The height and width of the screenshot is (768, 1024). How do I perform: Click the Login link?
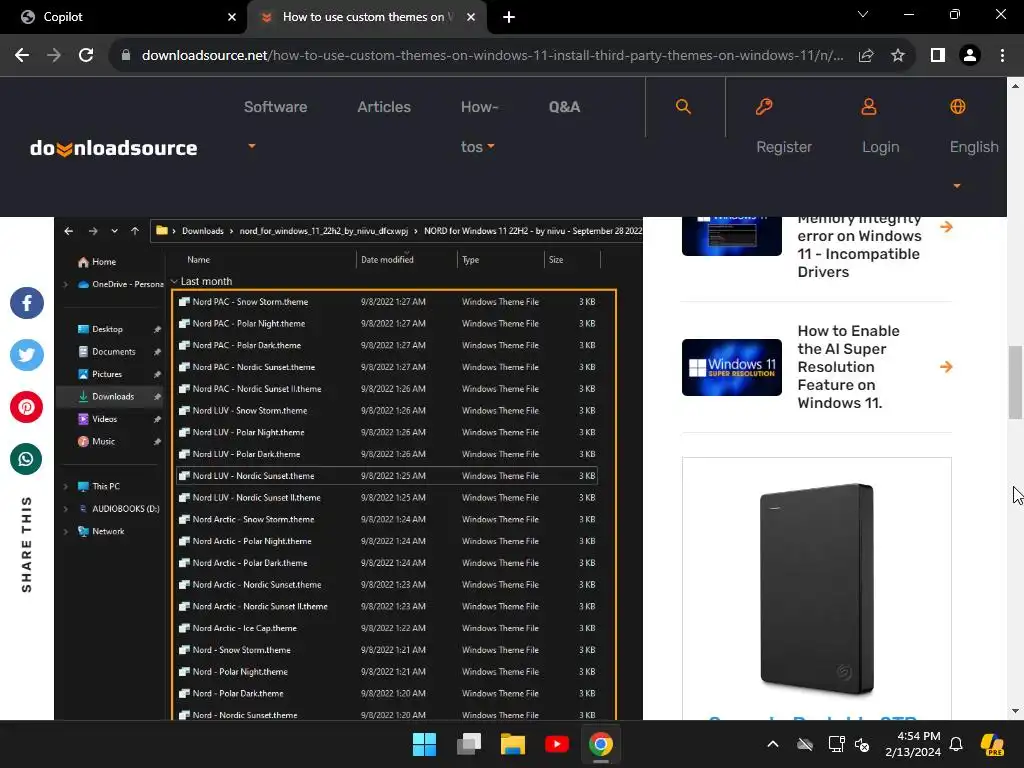[x=880, y=147]
